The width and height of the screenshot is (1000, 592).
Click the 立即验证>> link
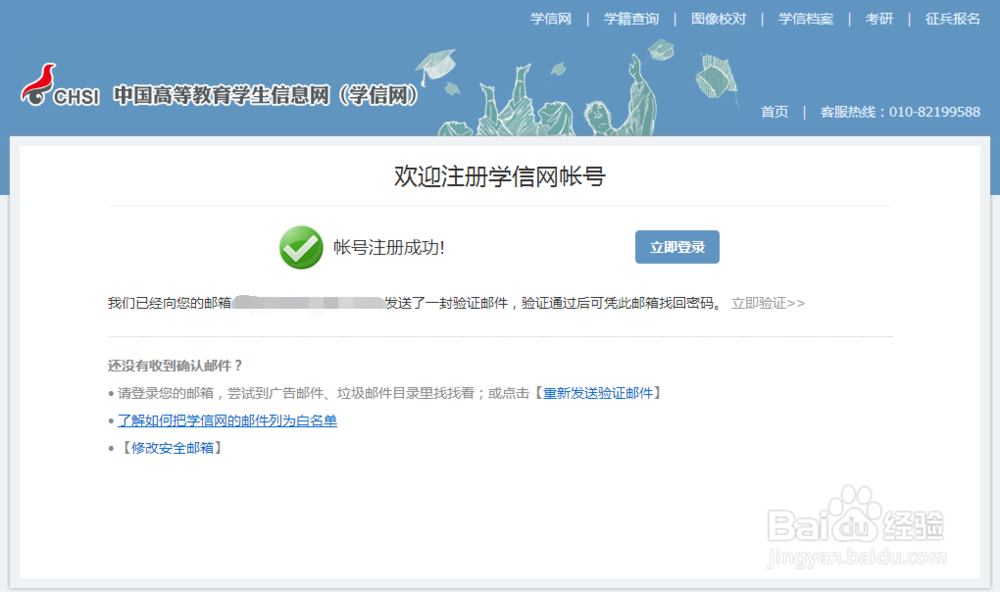768,303
